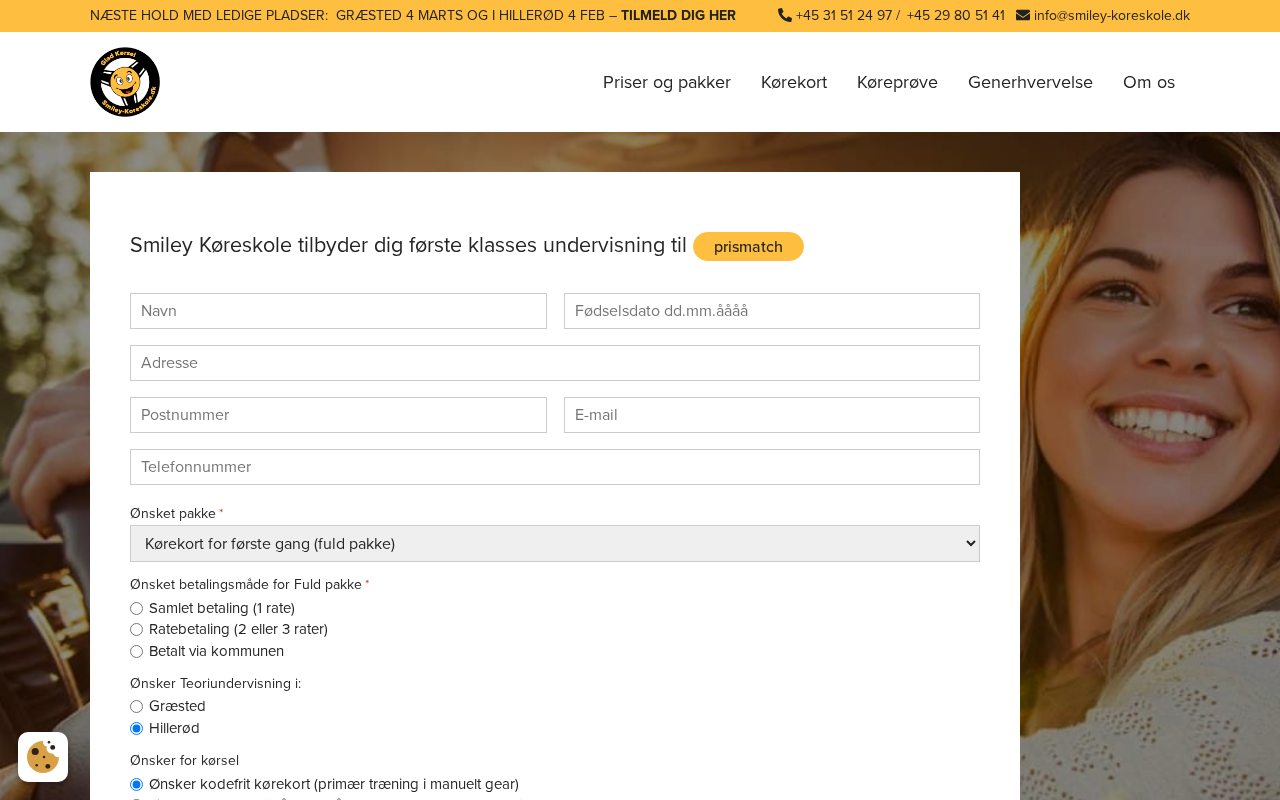Expand the Ønsket pakke dropdown
The width and height of the screenshot is (1280, 800).
click(x=555, y=544)
